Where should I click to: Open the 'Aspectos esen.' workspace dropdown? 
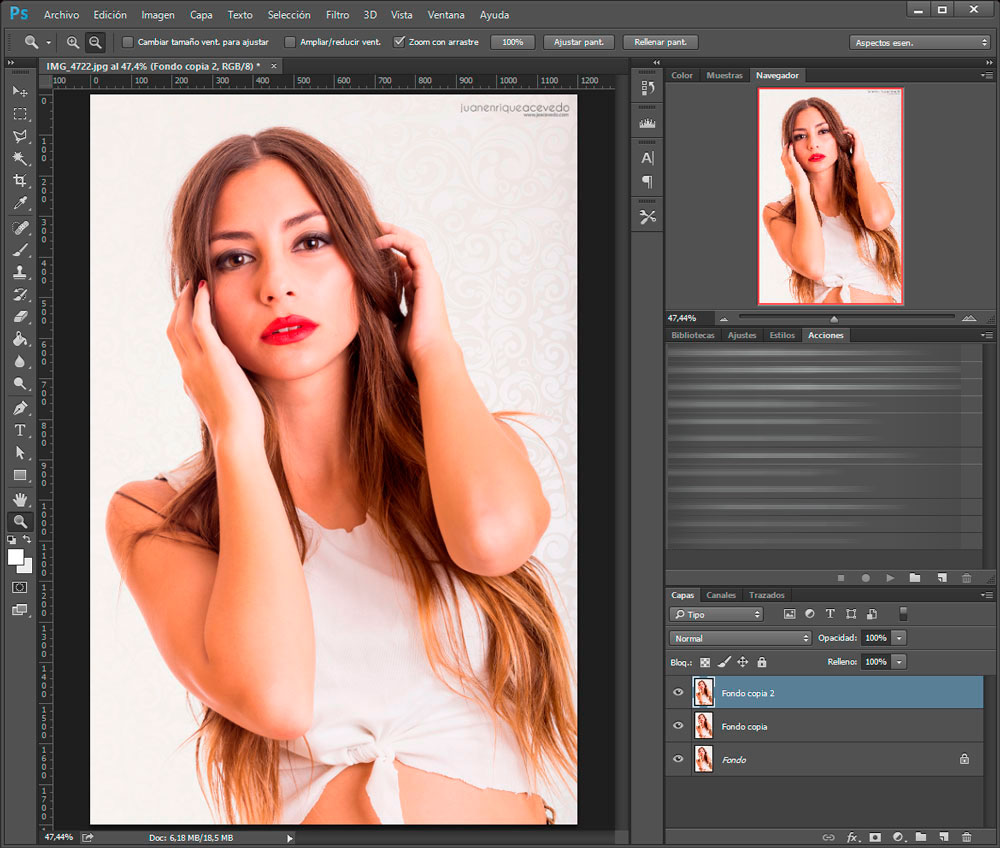tap(920, 43)
